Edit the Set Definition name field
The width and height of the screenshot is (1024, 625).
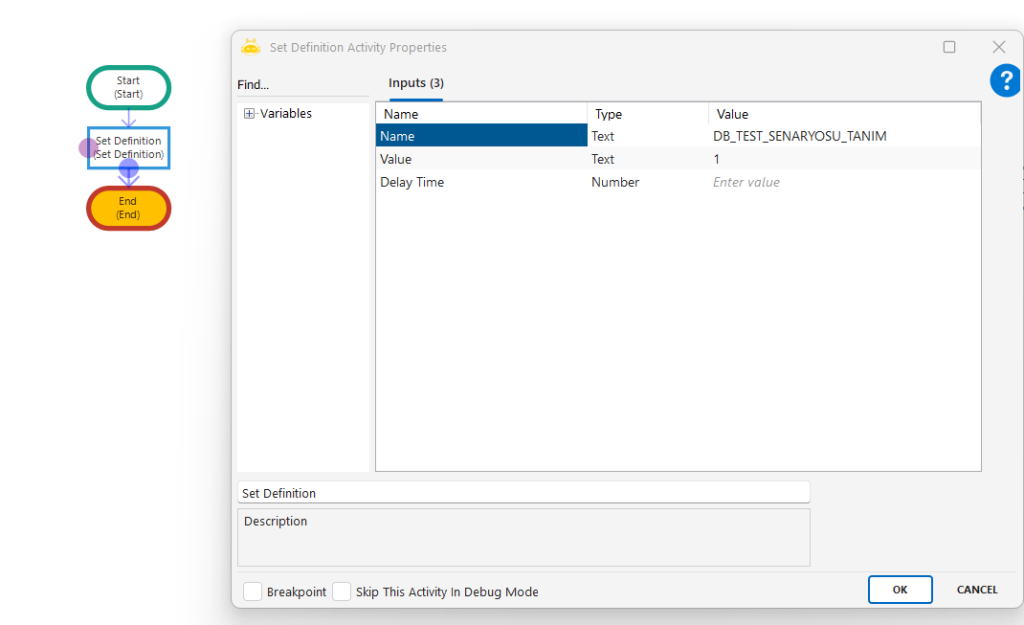point(523,493)
